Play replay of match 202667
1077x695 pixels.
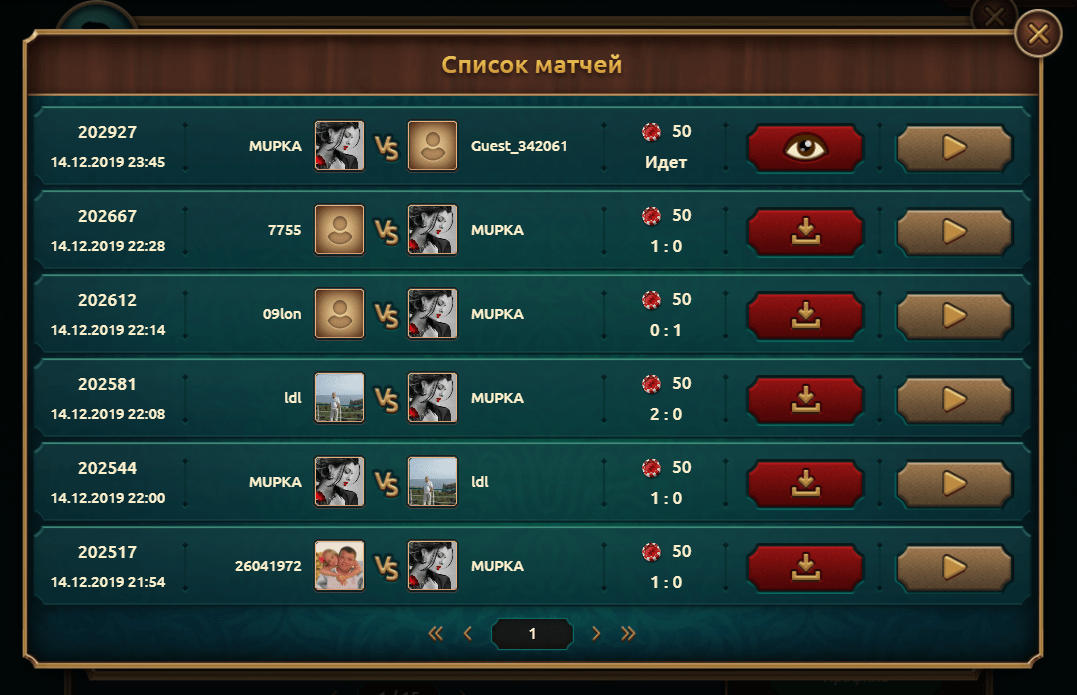[x=954, y=232]
